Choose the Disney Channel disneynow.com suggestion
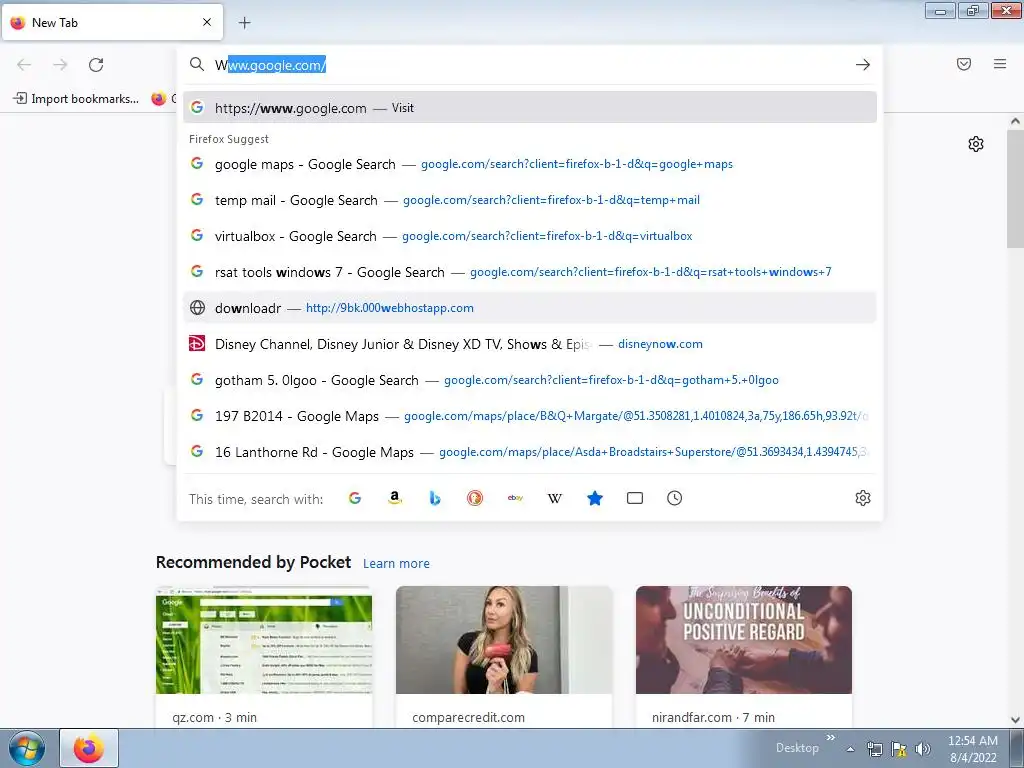 point(530,344)
